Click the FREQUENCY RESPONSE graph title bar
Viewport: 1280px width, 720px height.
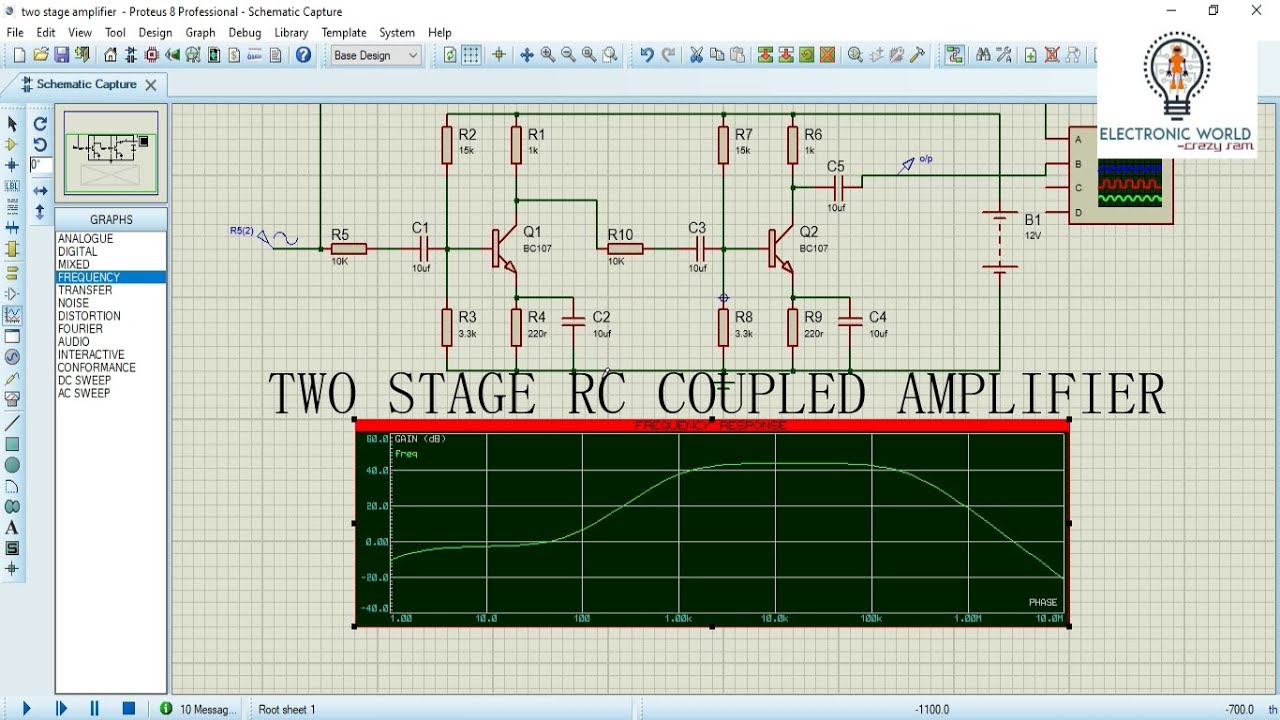coord(712,426)
